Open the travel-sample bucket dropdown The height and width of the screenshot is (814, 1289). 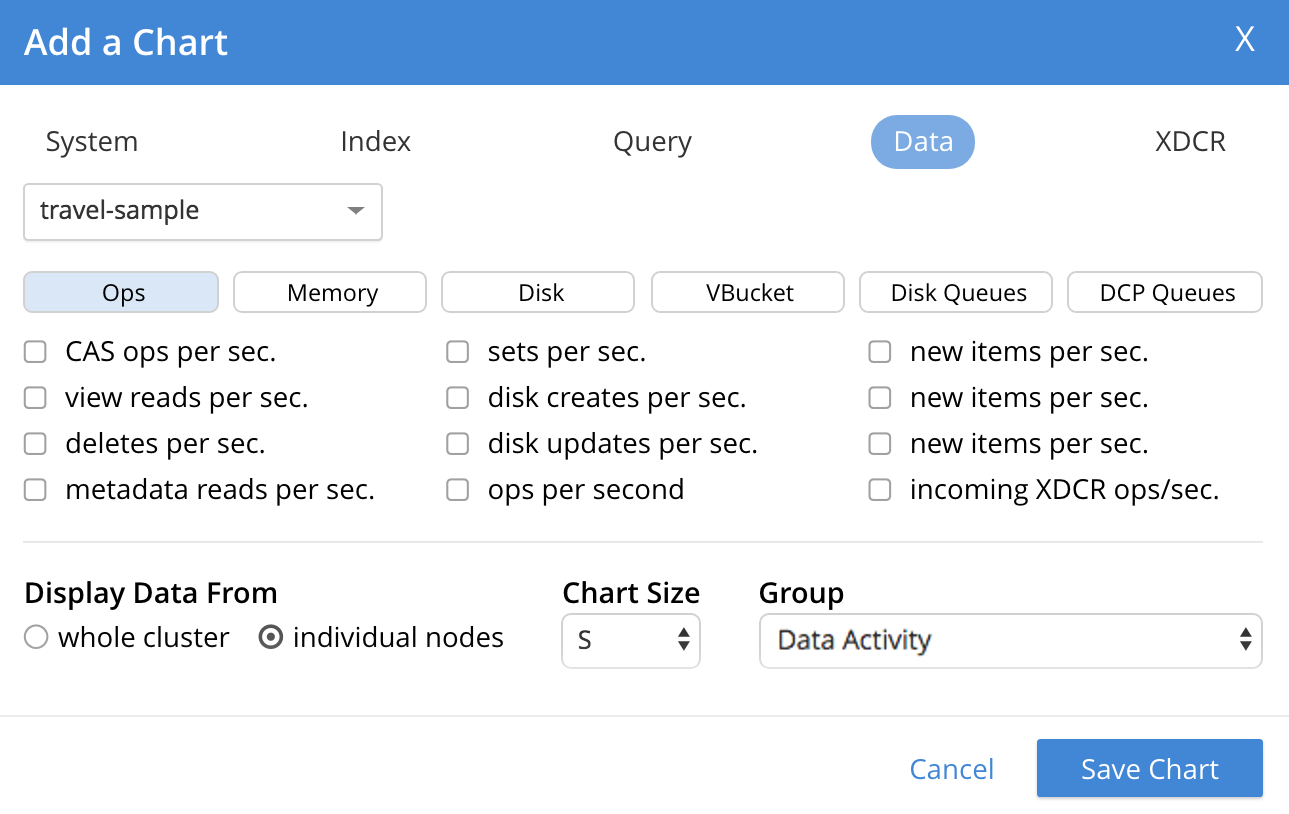click(x=203, y=211)
